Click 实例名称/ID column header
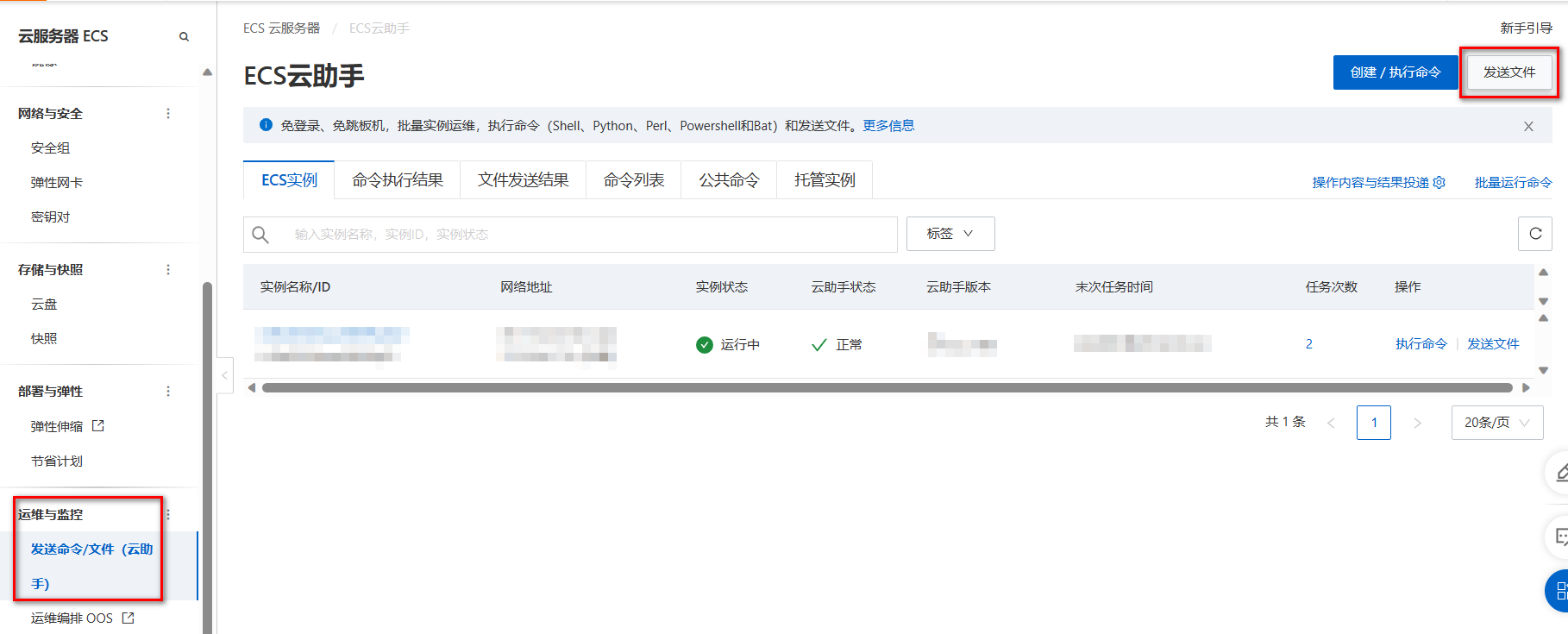 tap(295, 286)
